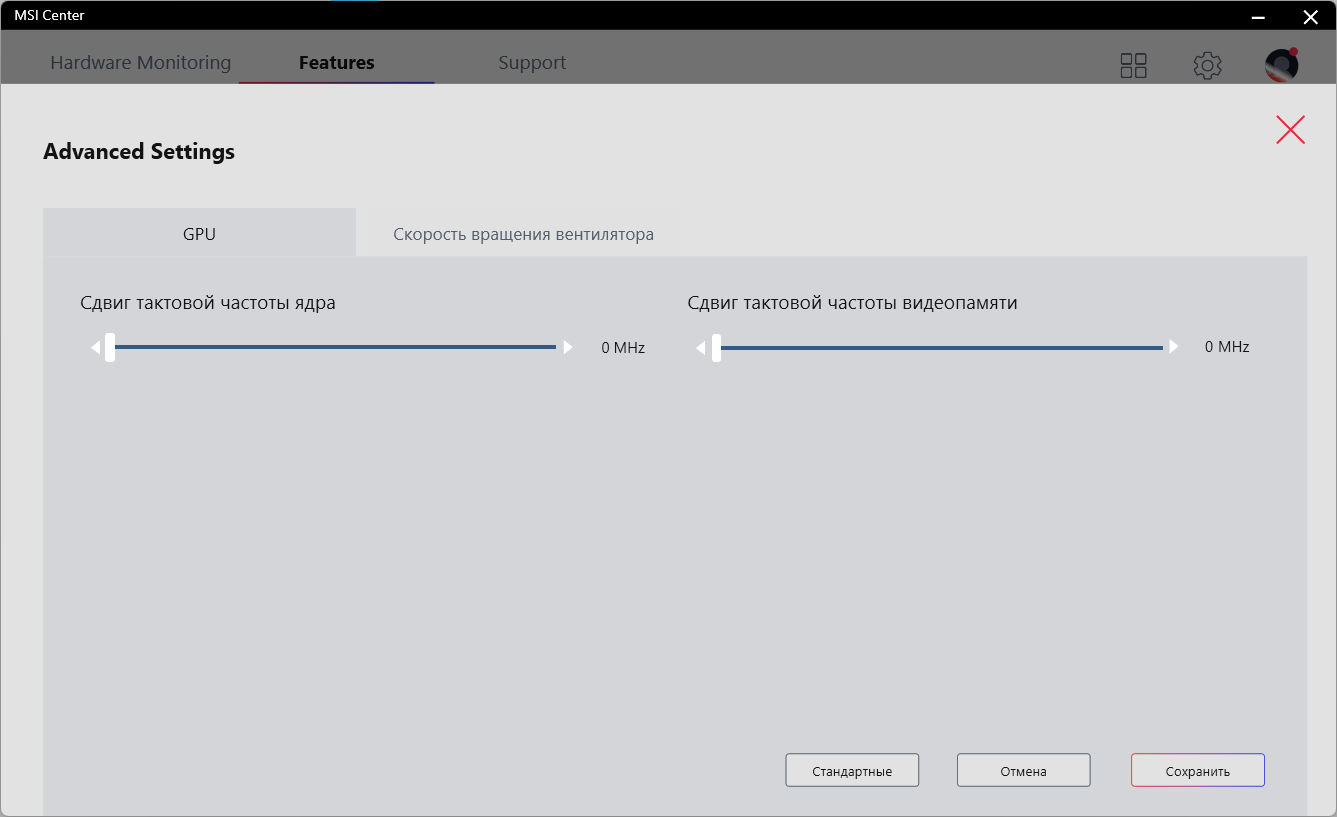This screenshot has width=1337, height=817.
Task: Increase video memory clock offset with right arrow
Action: pos(1174,347)
